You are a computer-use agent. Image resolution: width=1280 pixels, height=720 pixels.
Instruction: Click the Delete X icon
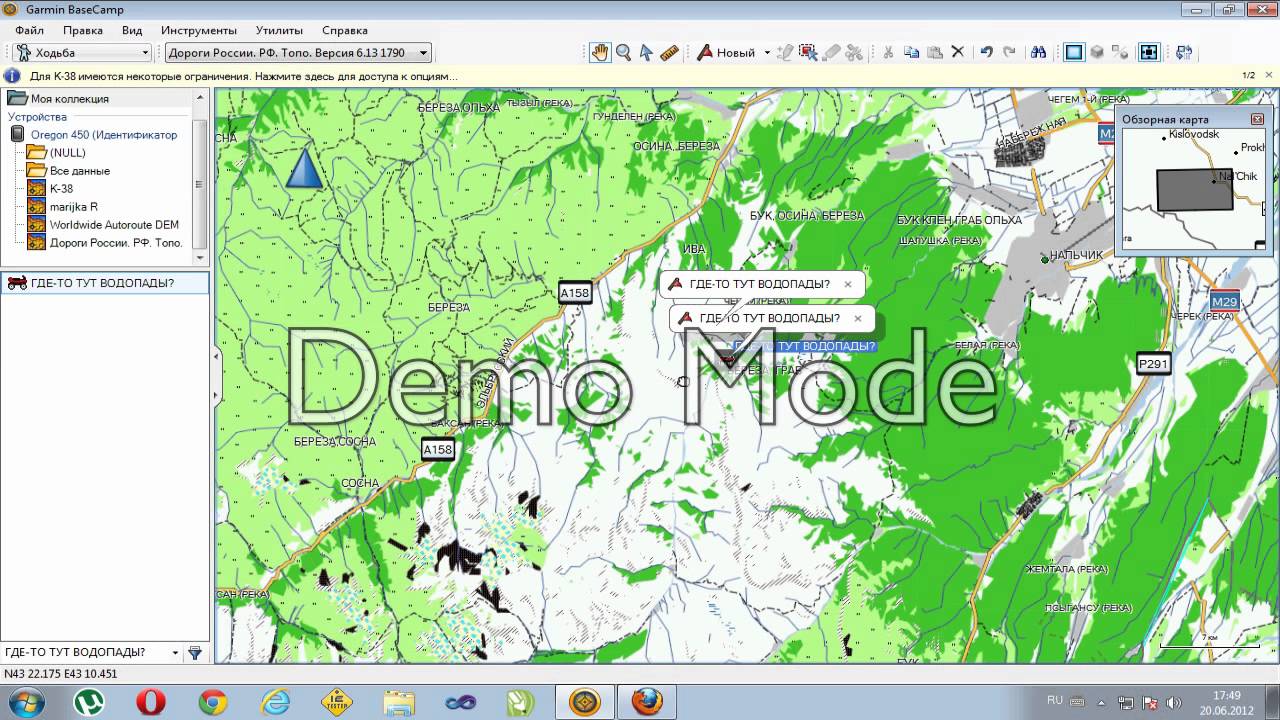pyautogui.click(x=957, y=52)
